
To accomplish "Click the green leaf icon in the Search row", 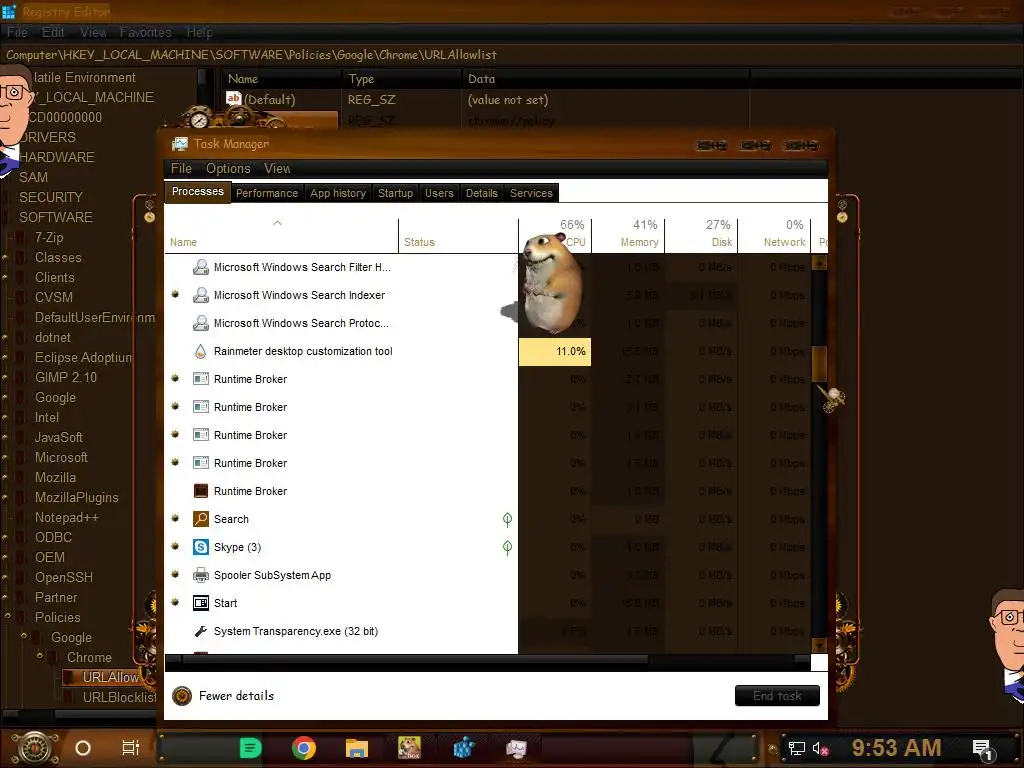I will (507, 520).
